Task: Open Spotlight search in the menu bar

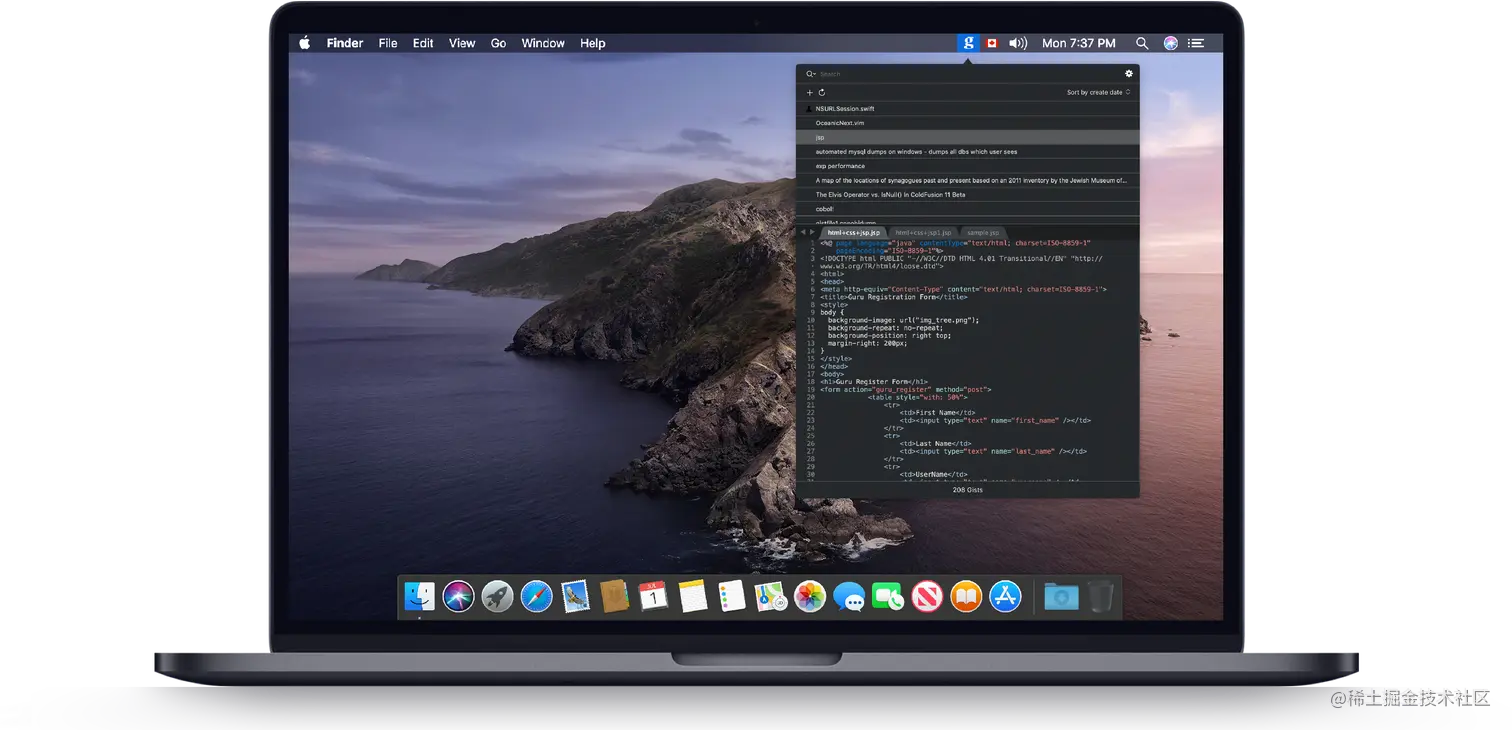Action: 1142,43
